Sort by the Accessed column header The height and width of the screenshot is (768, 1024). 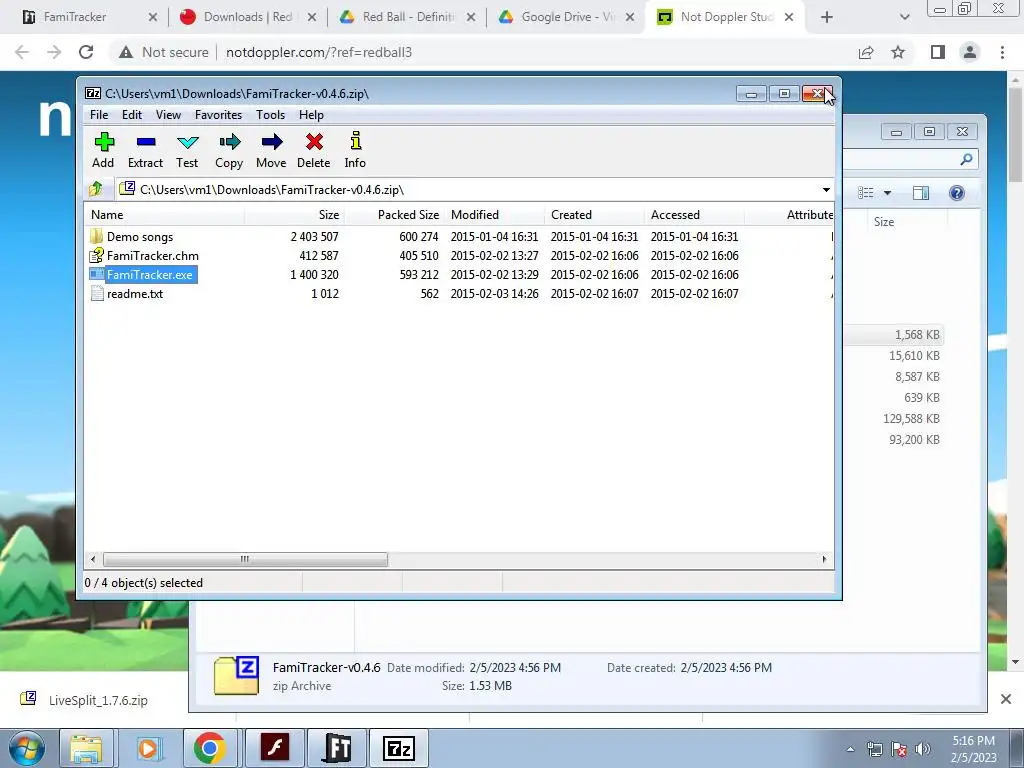[694, 215]
